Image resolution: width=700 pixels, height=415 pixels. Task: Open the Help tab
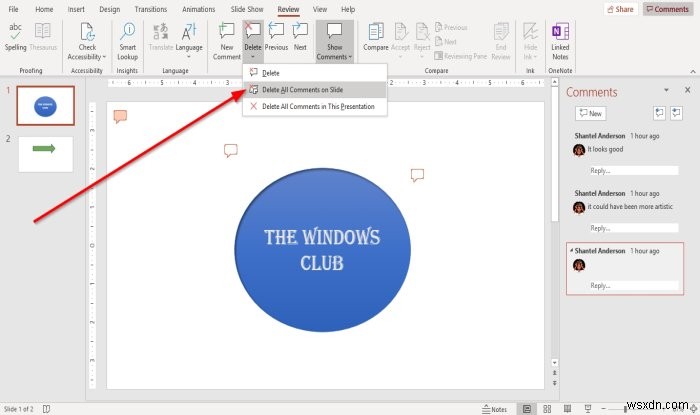click(348, 9)
